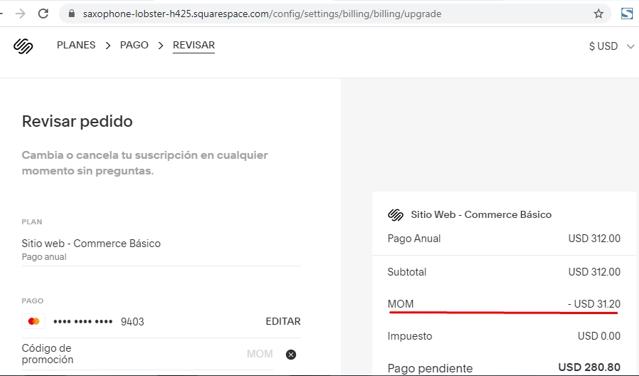Select the REVISAR step
Screen dimensions: 639x376
pyautogui.click(x=194, y=45)
